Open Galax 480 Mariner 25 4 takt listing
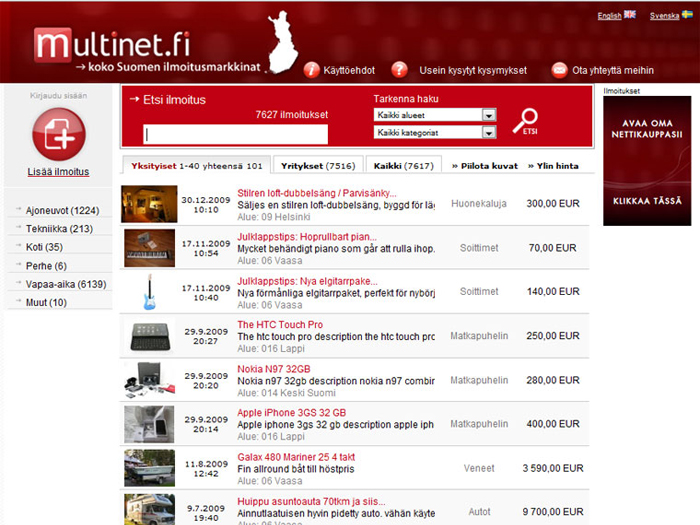Image resolution: width=700 pixels, height=525 pixels. coord(296,457)
